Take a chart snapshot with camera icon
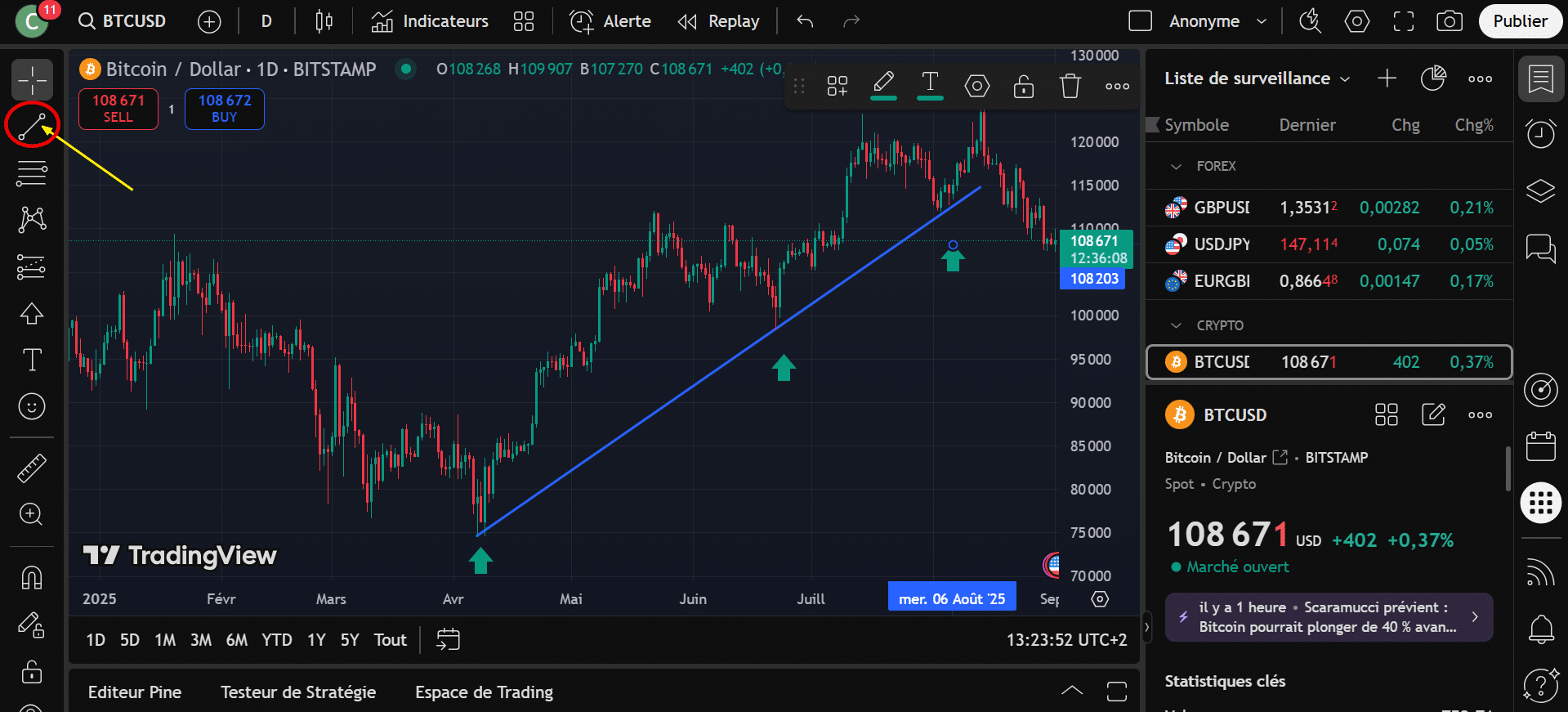The image size is (1568, 712). [x=1449, y=21]
